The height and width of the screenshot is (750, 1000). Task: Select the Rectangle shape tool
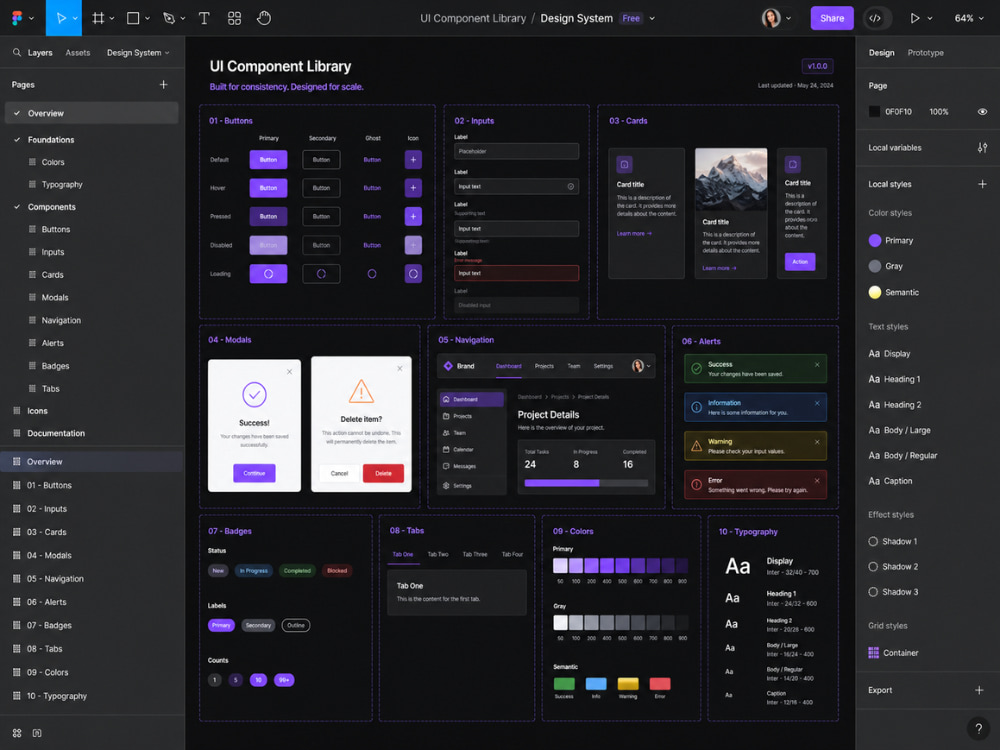click(x=133, y=18)
